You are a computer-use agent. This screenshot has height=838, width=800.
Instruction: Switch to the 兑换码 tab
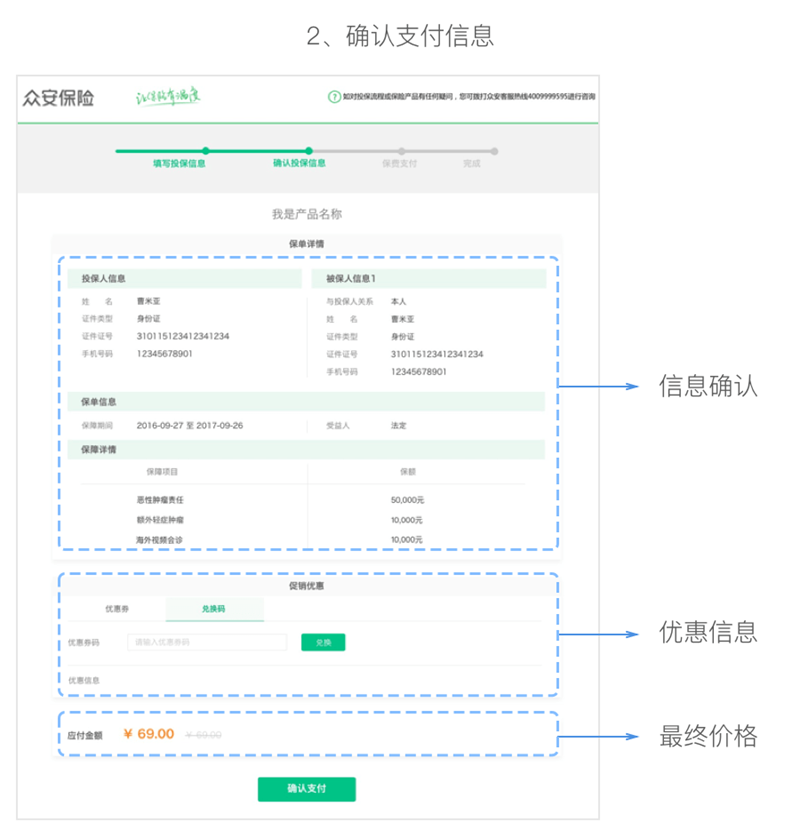[x=214, y=609]
